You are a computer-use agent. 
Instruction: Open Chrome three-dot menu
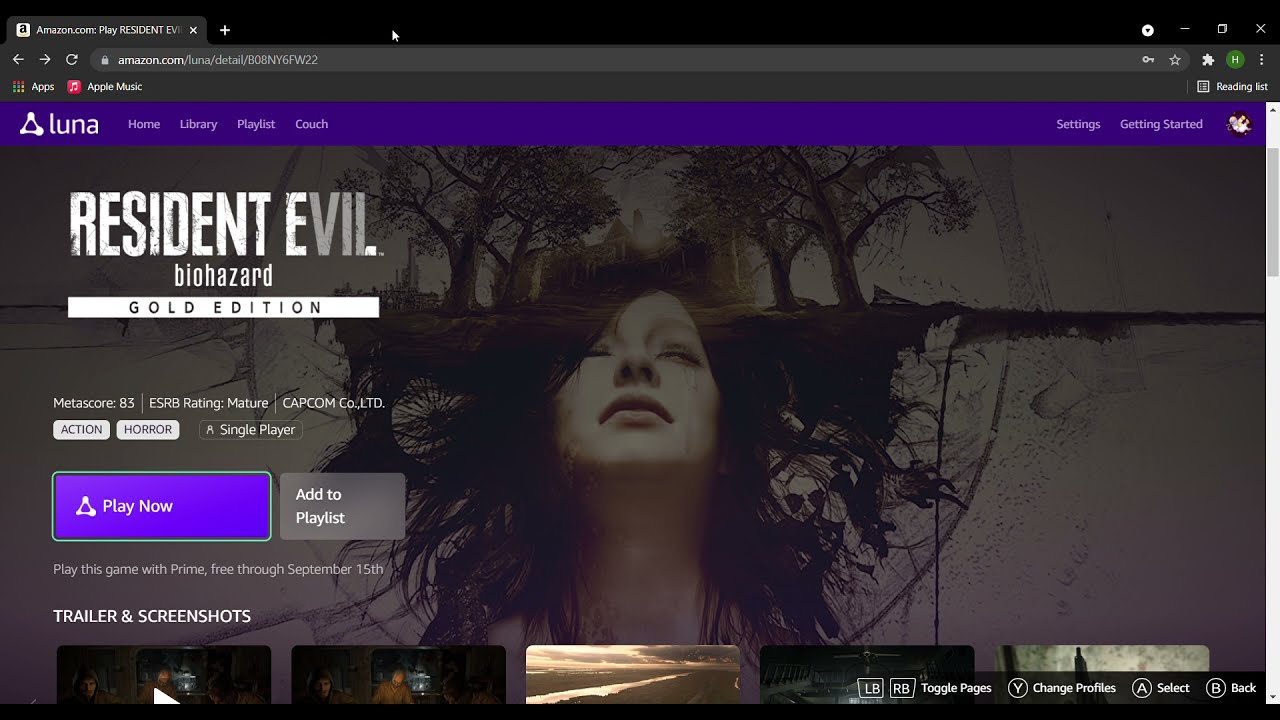tap(1262, 60)
